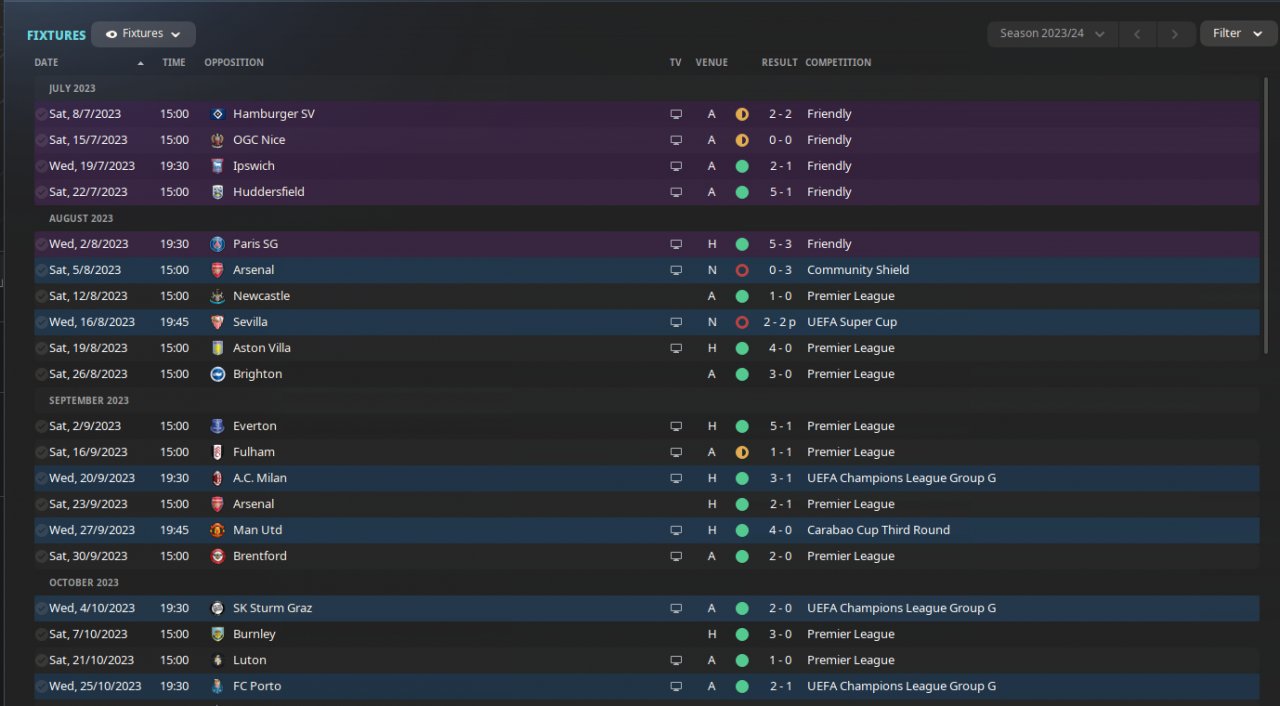Click the red loss indicator for Arsenal result

[742, 270]
